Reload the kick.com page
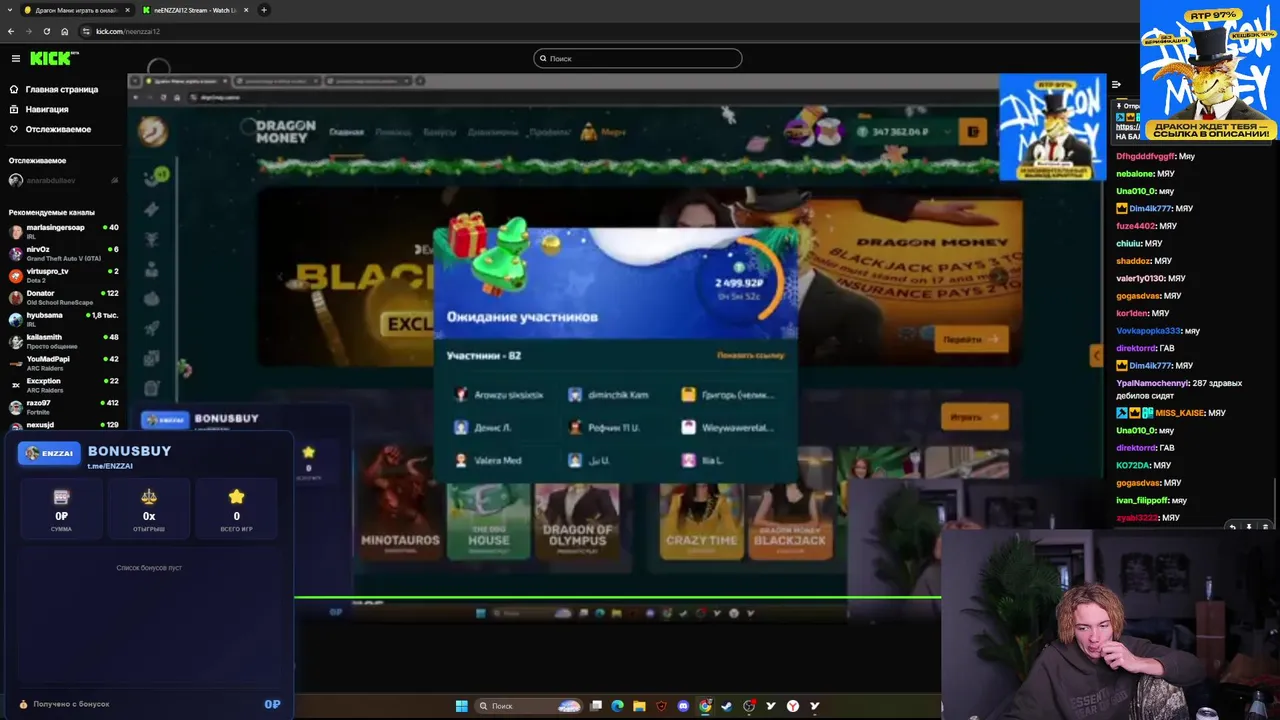The height and width of the screenshot is (720, 1280). pos(46,31)
